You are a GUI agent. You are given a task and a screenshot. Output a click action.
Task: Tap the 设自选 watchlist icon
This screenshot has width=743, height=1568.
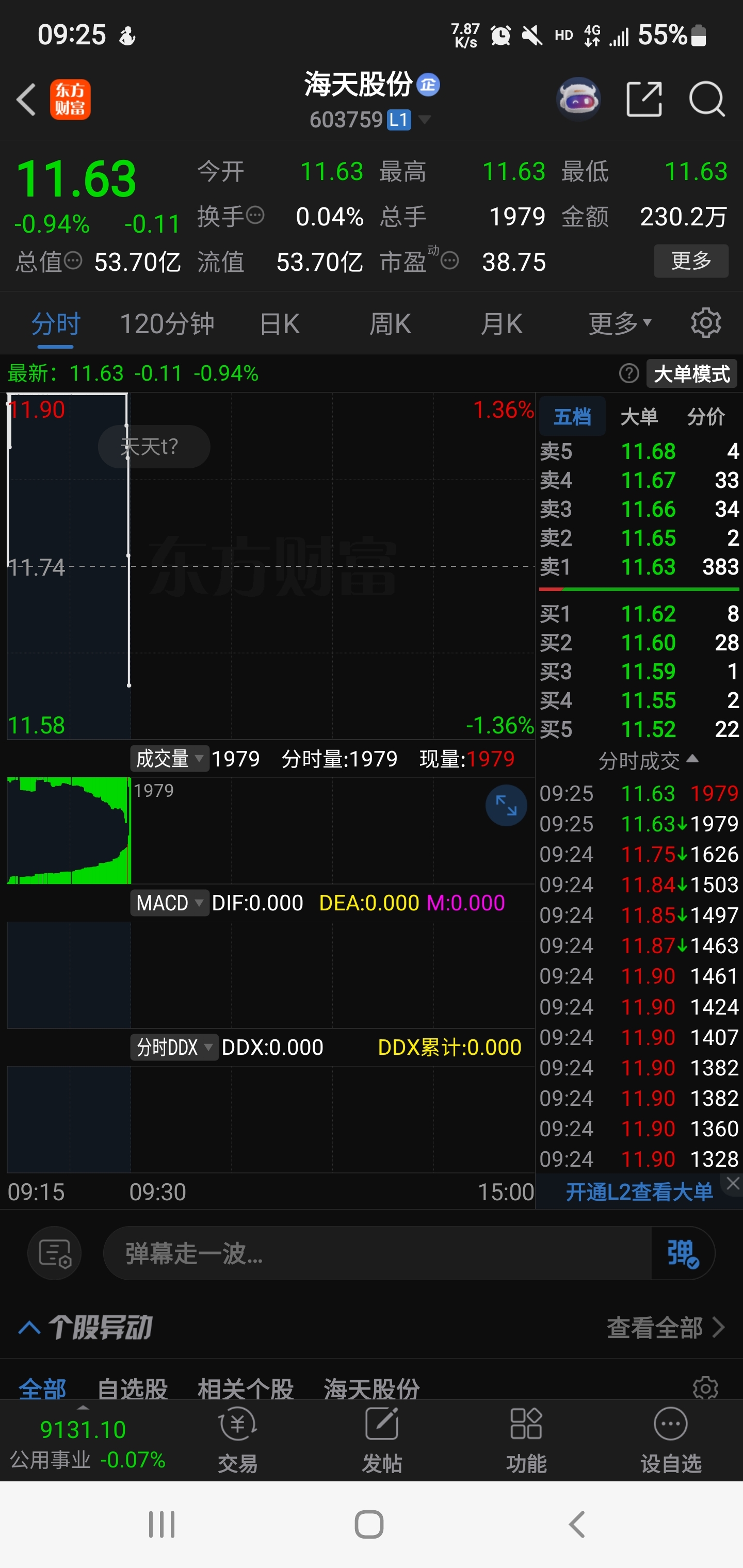(671, 1440)
